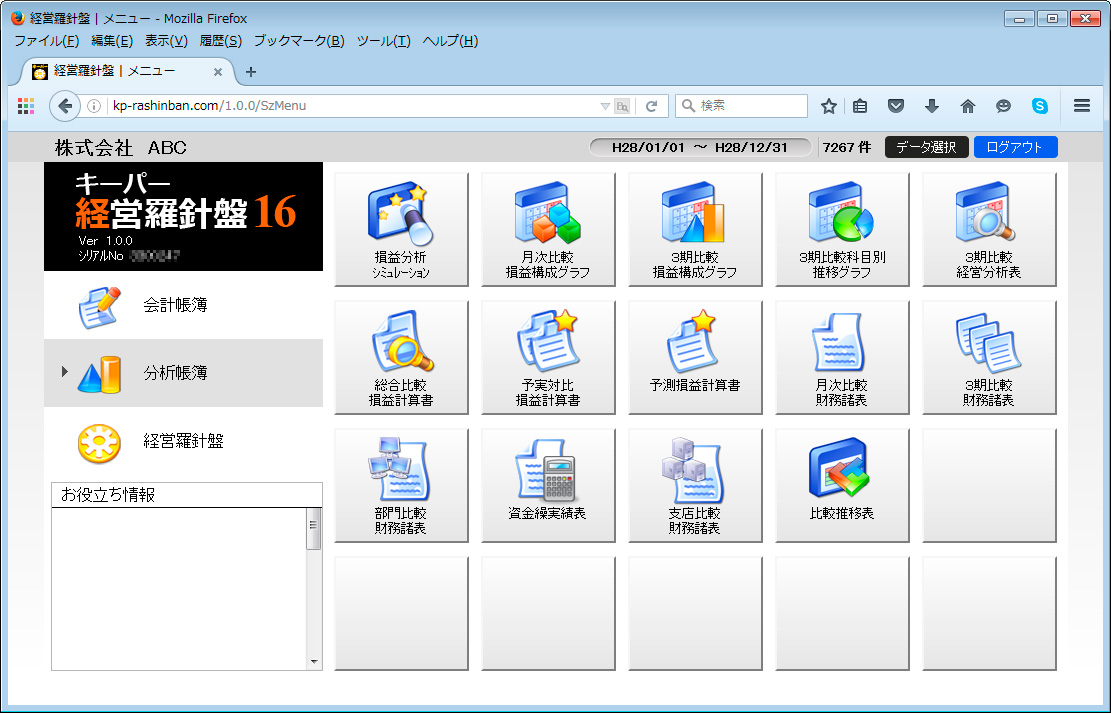Open the ヘルプ menu
The image size is (1111, 713).
tap(450, 41)
